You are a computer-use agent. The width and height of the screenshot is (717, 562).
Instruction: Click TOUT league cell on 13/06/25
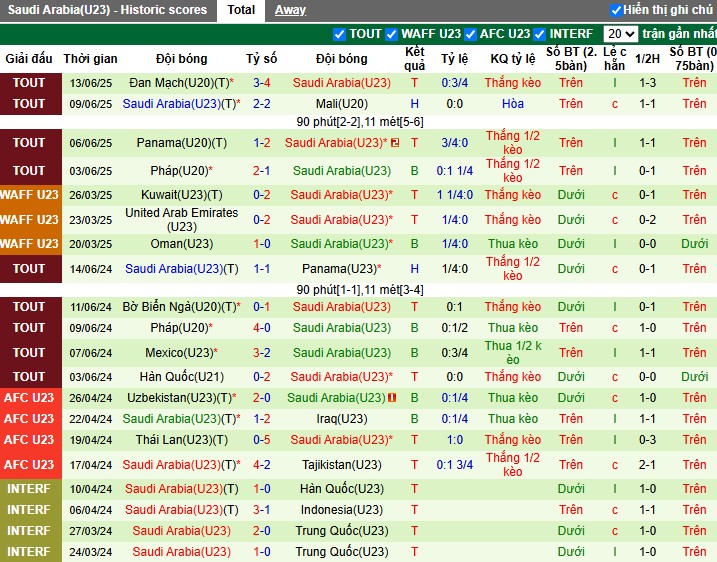coord(31,83)
